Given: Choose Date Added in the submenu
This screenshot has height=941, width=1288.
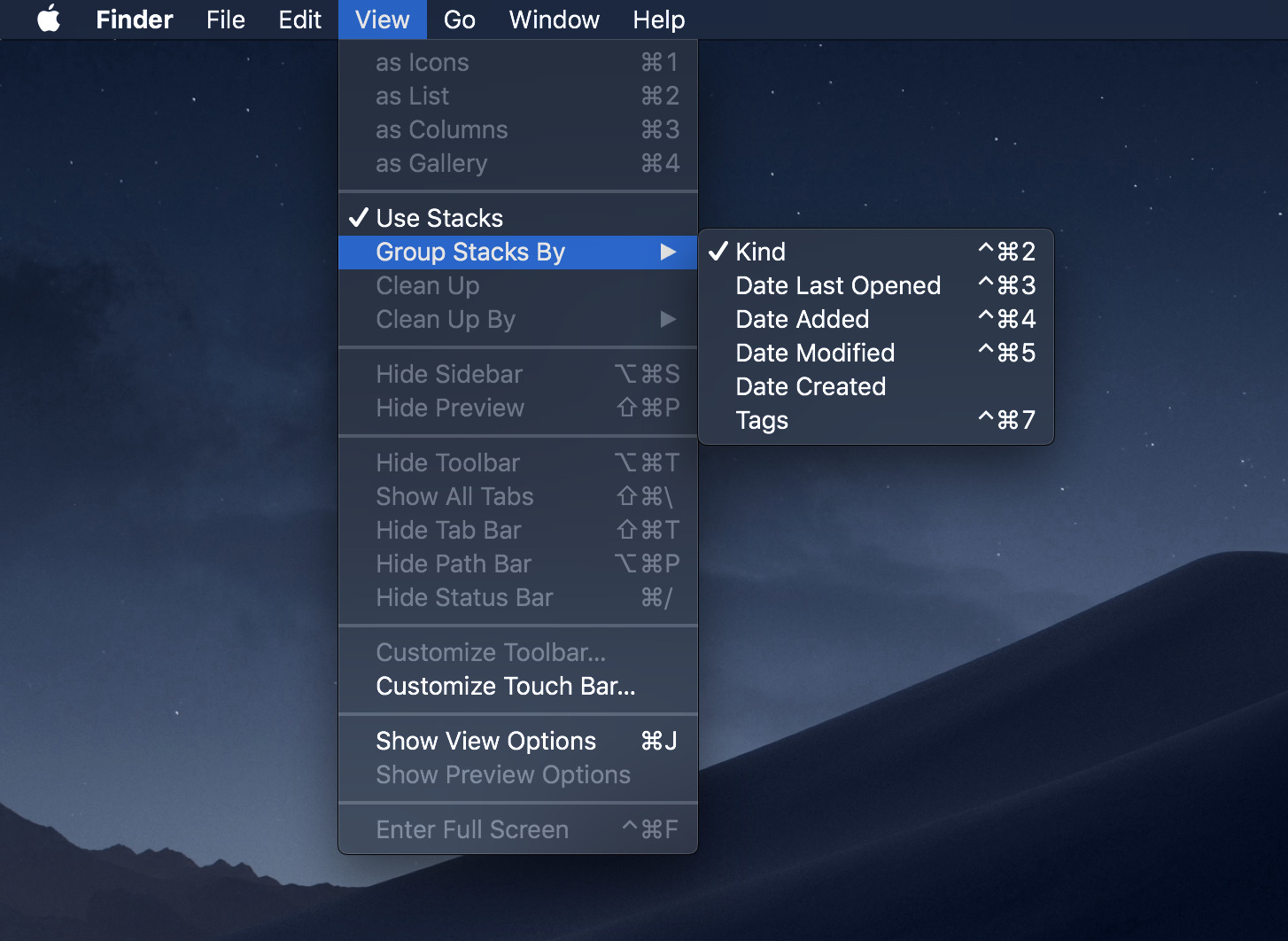Looking at the screenshot, I should [802, 319].
